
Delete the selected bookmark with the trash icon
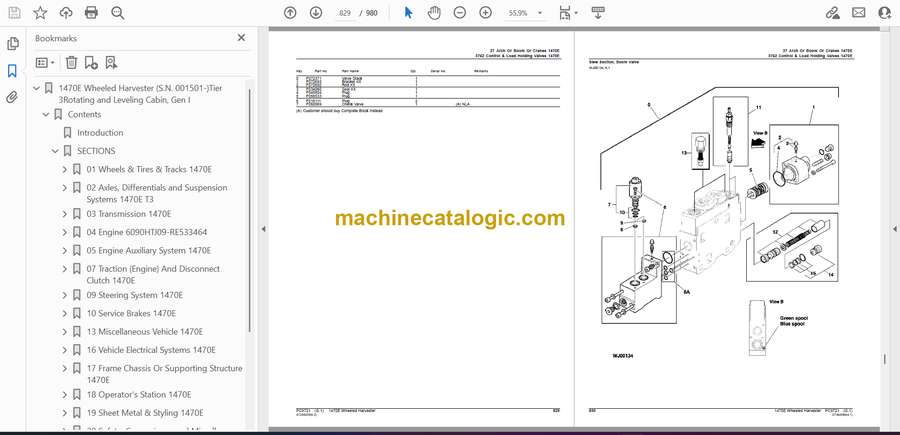(71, 62)
